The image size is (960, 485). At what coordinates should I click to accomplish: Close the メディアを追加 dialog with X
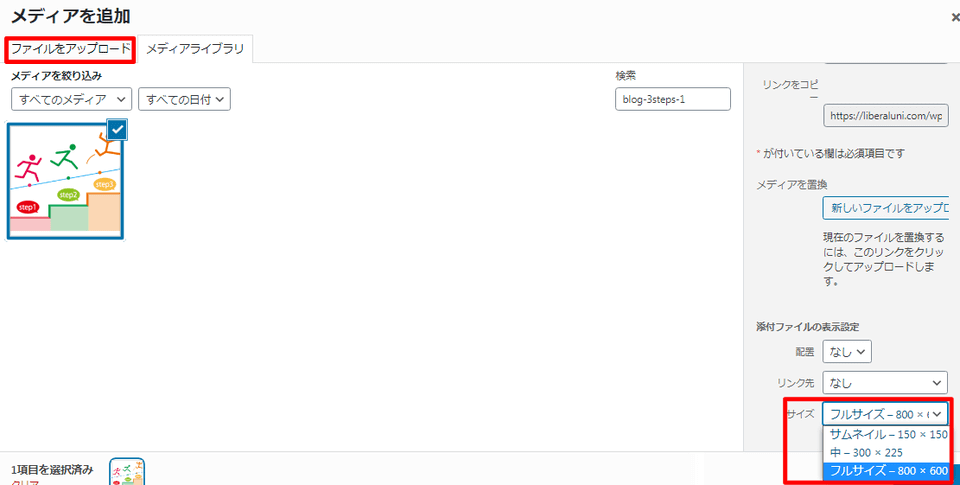point(955,17)
